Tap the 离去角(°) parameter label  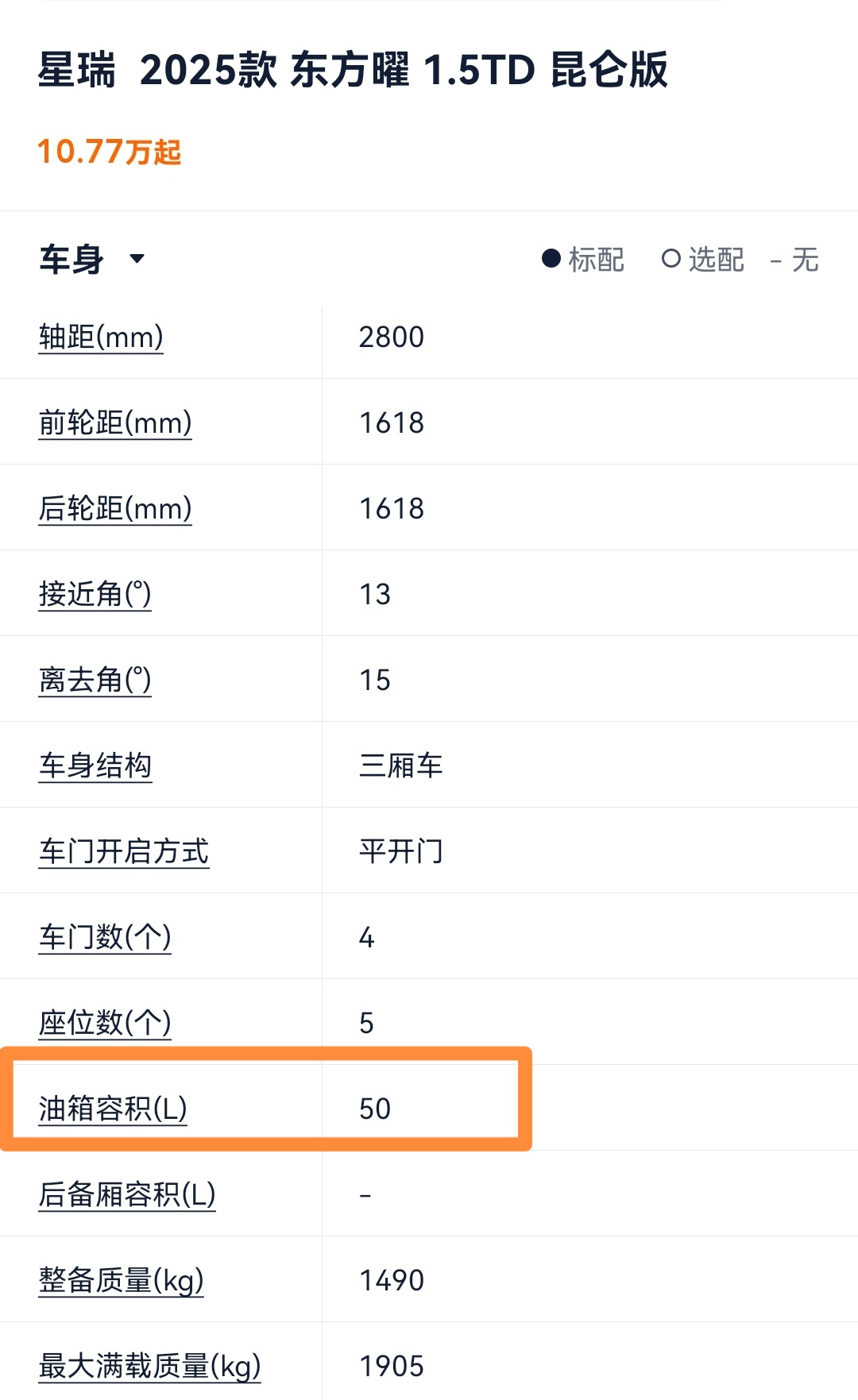[95, 680]
